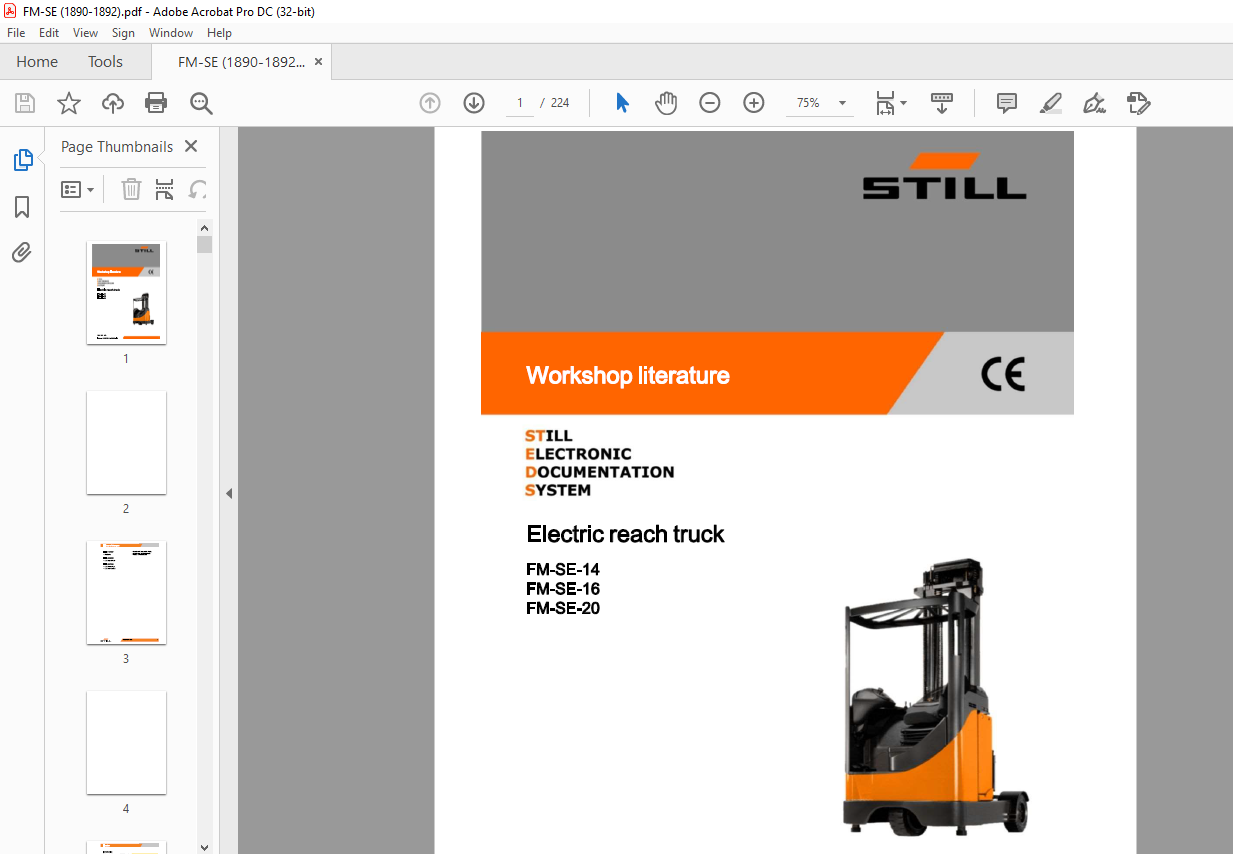The image size is (1233, 854).
Task: Click the page number input field
Action: click(x=520, y=103)
